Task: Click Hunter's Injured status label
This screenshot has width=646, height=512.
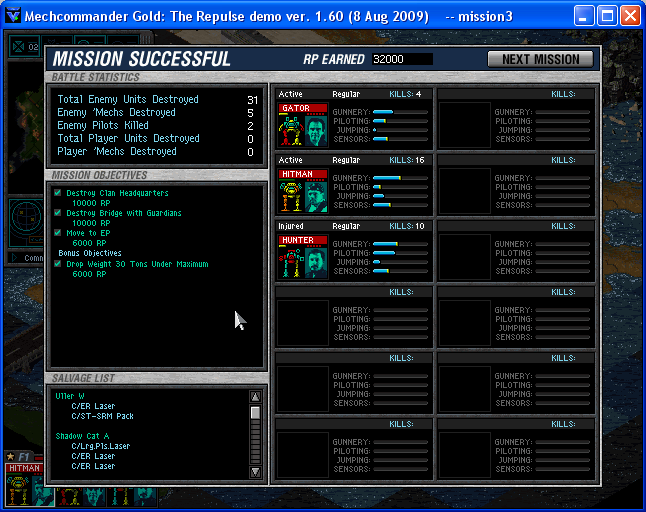Action: click(x=290, y=226)
